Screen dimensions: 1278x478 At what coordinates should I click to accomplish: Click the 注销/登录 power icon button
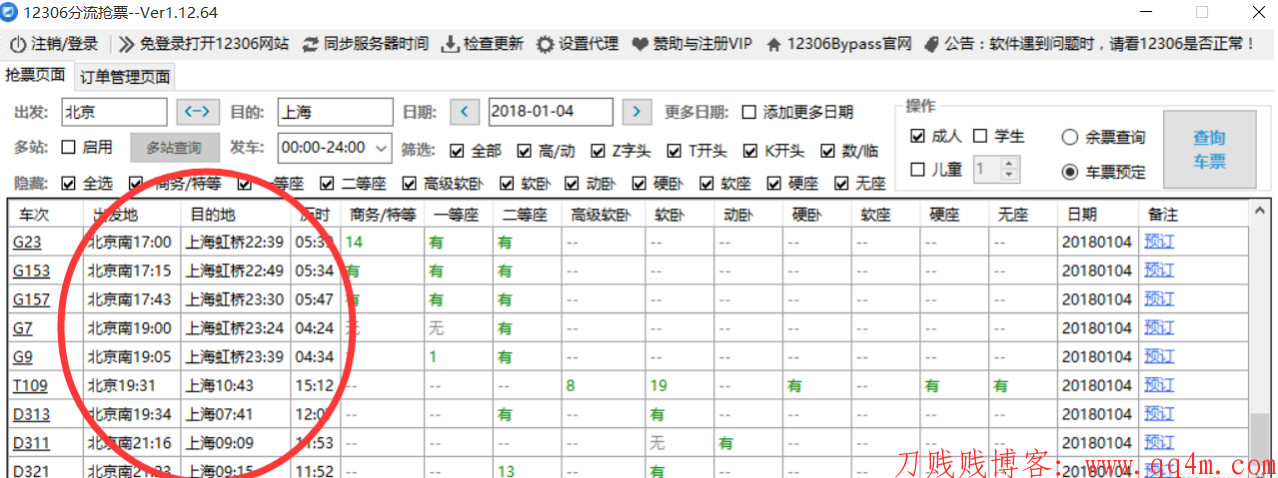click(54, 44)
